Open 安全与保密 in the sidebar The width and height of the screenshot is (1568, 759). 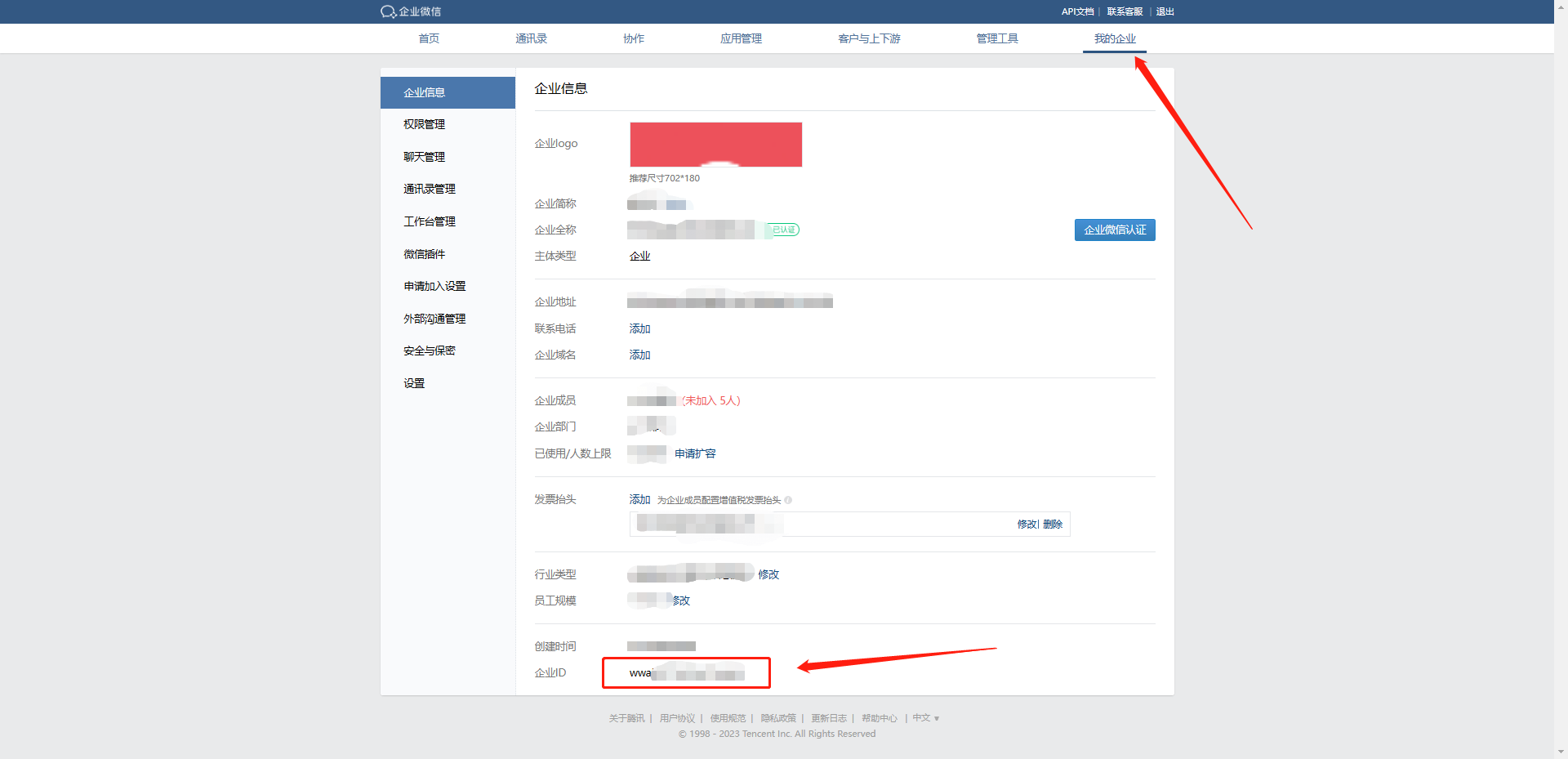(x=429, y=350)
